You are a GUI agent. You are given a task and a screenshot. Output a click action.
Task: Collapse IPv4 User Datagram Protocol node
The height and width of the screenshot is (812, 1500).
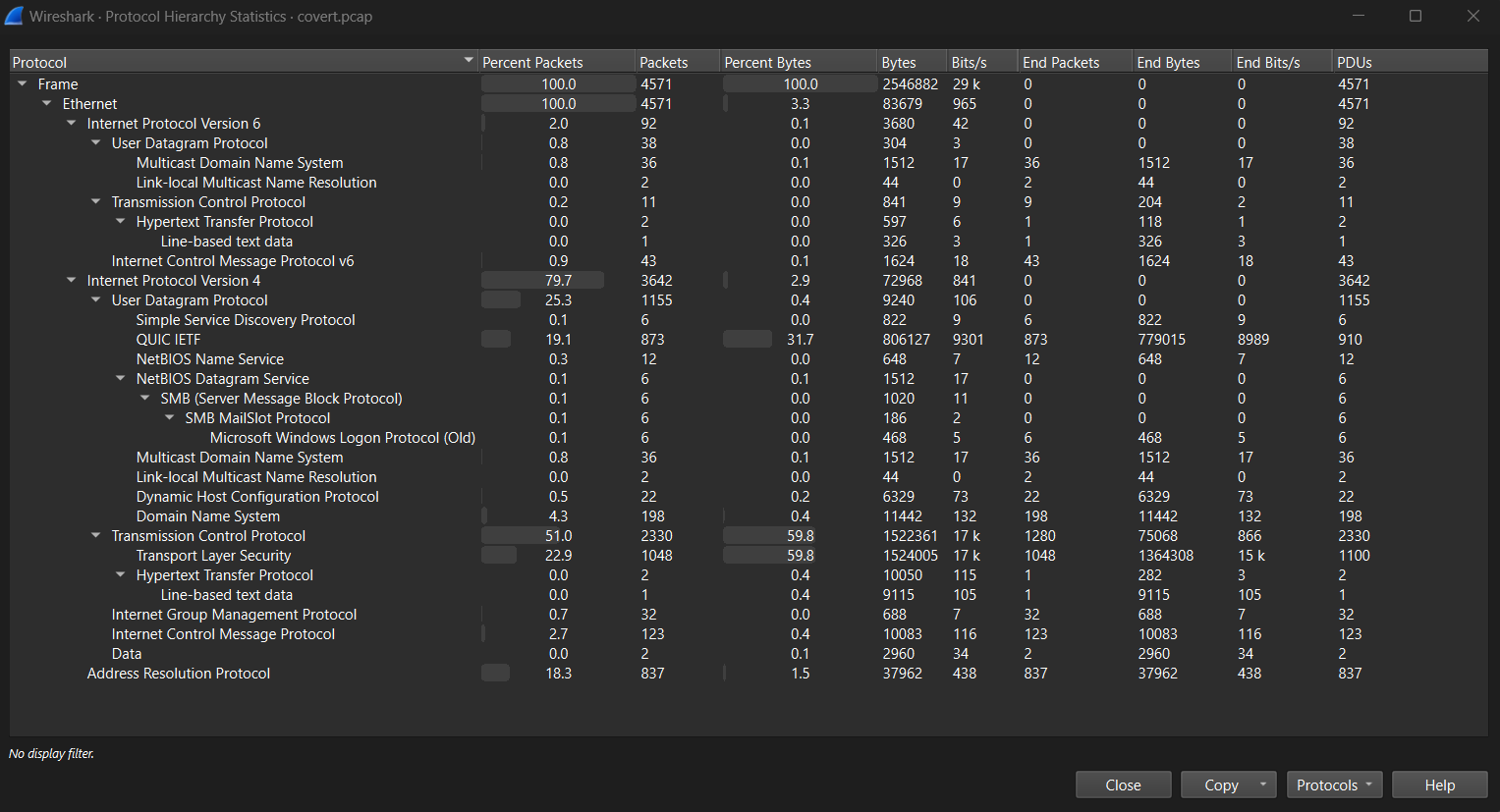95,300
